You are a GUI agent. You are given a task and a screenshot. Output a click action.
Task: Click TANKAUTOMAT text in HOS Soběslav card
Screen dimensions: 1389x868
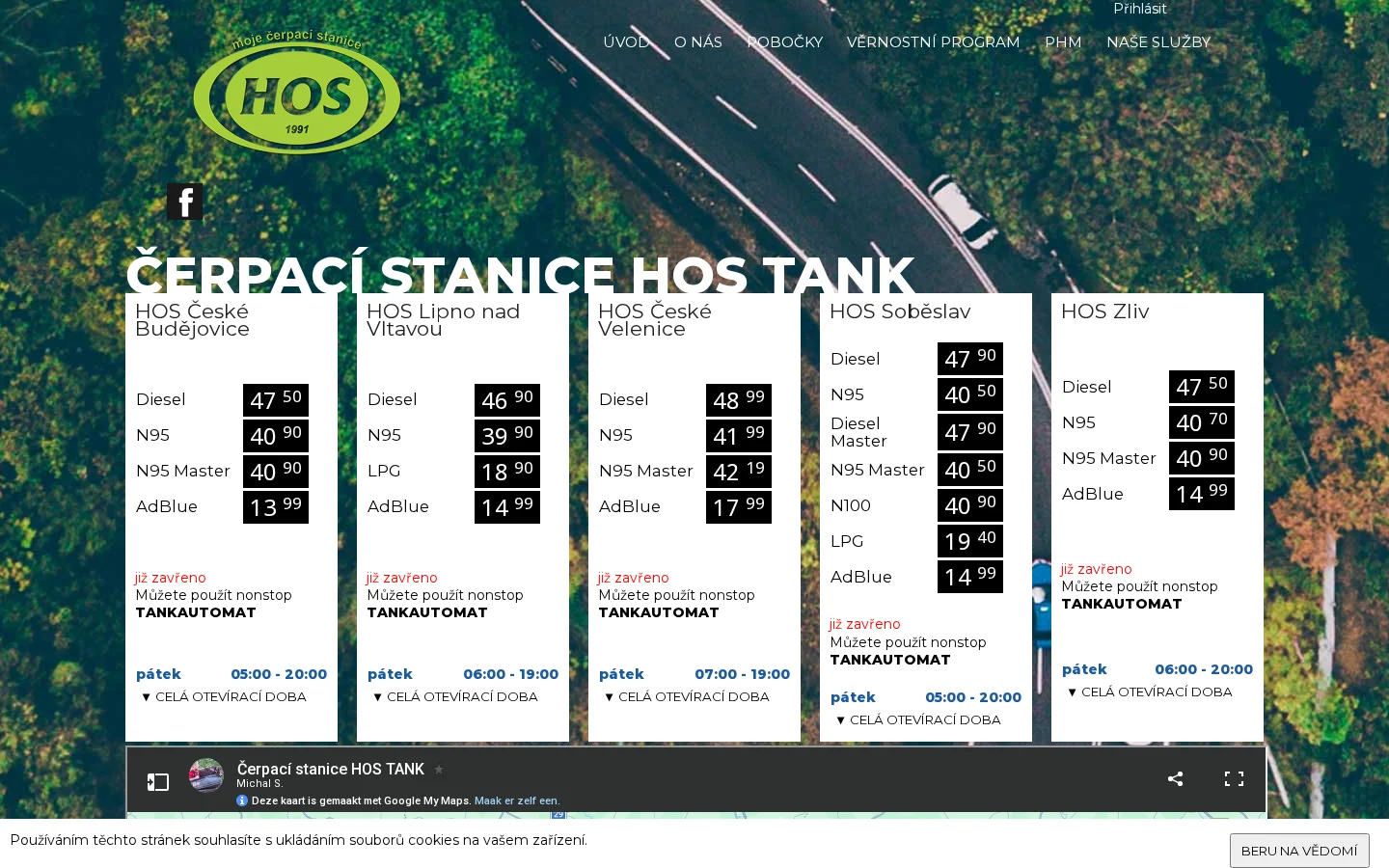coord(890,660)
